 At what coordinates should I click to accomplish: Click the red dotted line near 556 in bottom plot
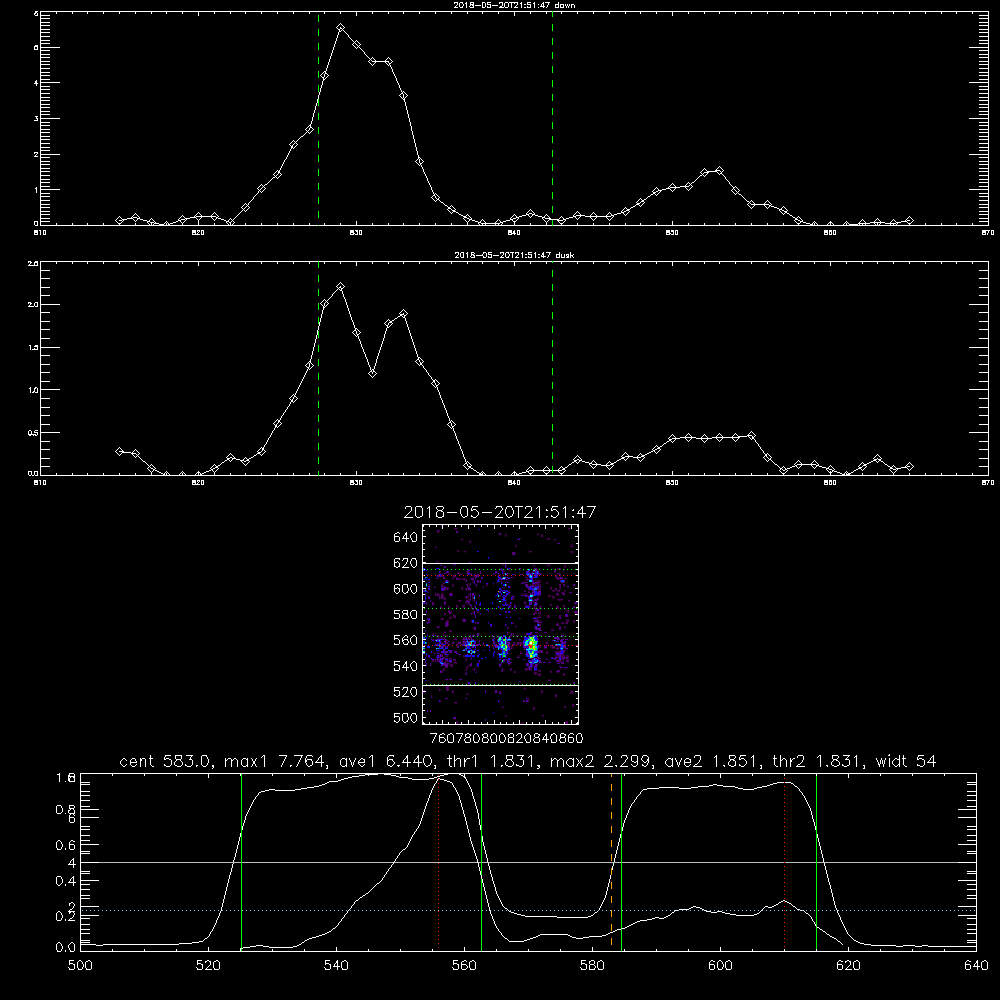438,861
